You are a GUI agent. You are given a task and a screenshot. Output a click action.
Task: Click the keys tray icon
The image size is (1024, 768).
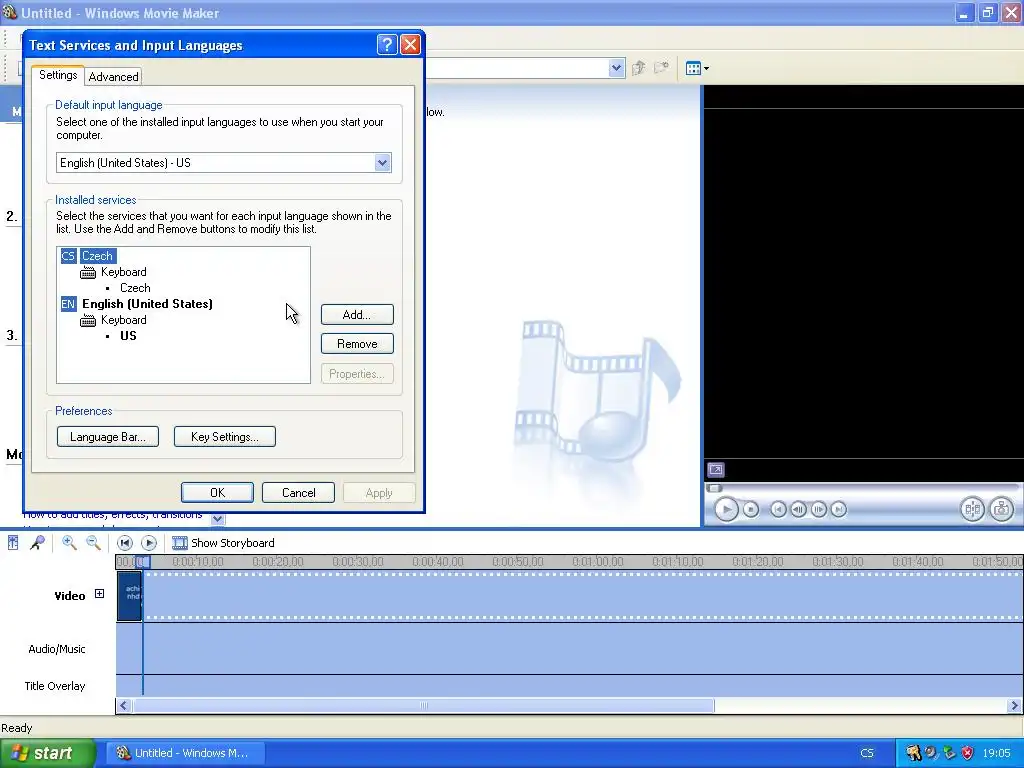pos(913,753)
